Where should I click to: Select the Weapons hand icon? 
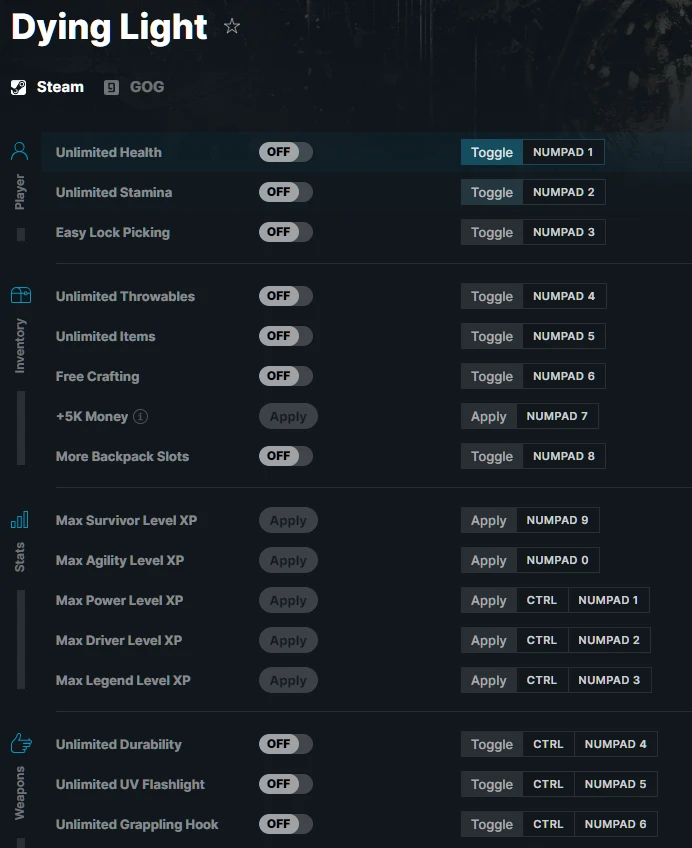click(x=21, y=743)
